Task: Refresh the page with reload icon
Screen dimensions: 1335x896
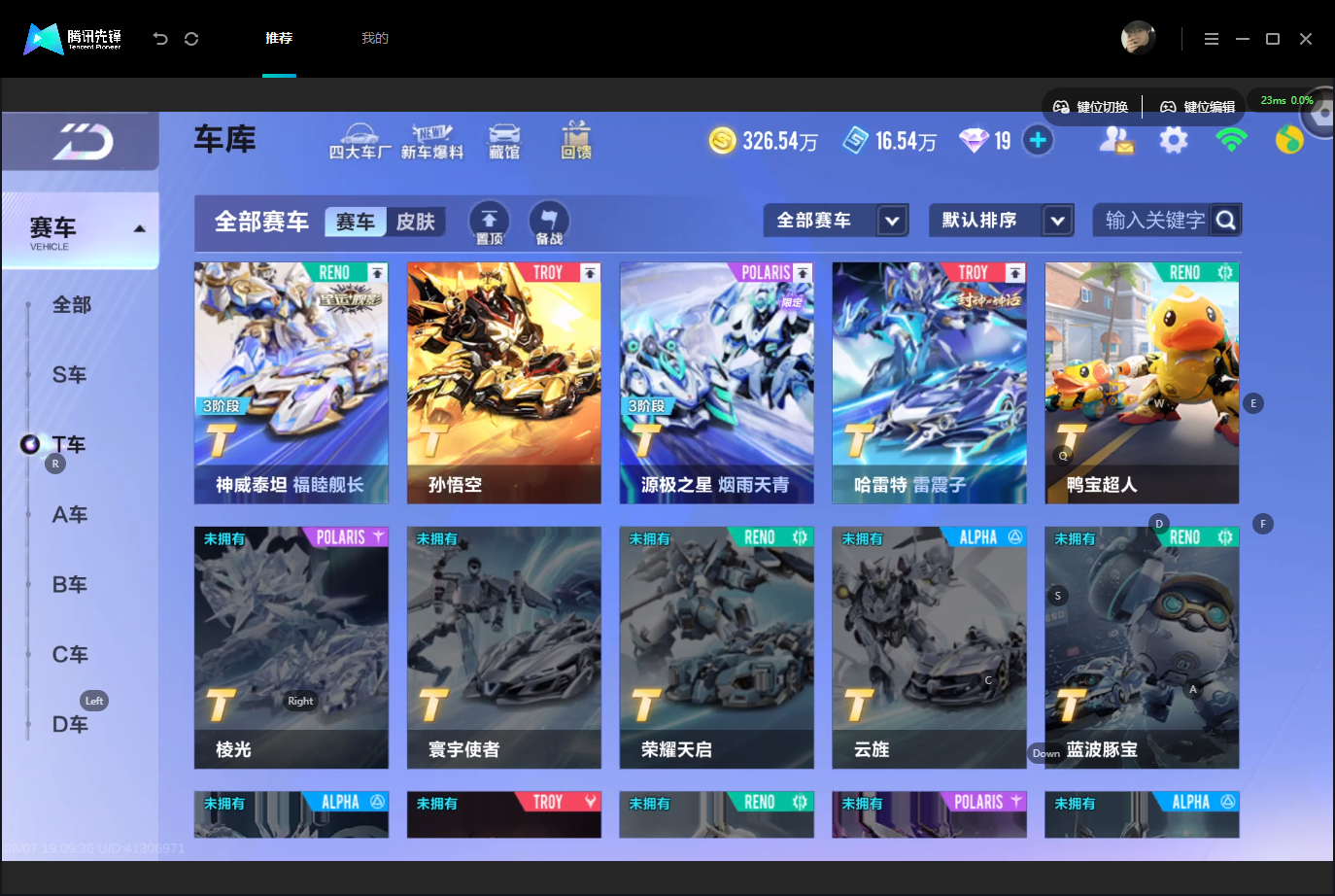Action: pyautogui.click(x=191, y=39)
